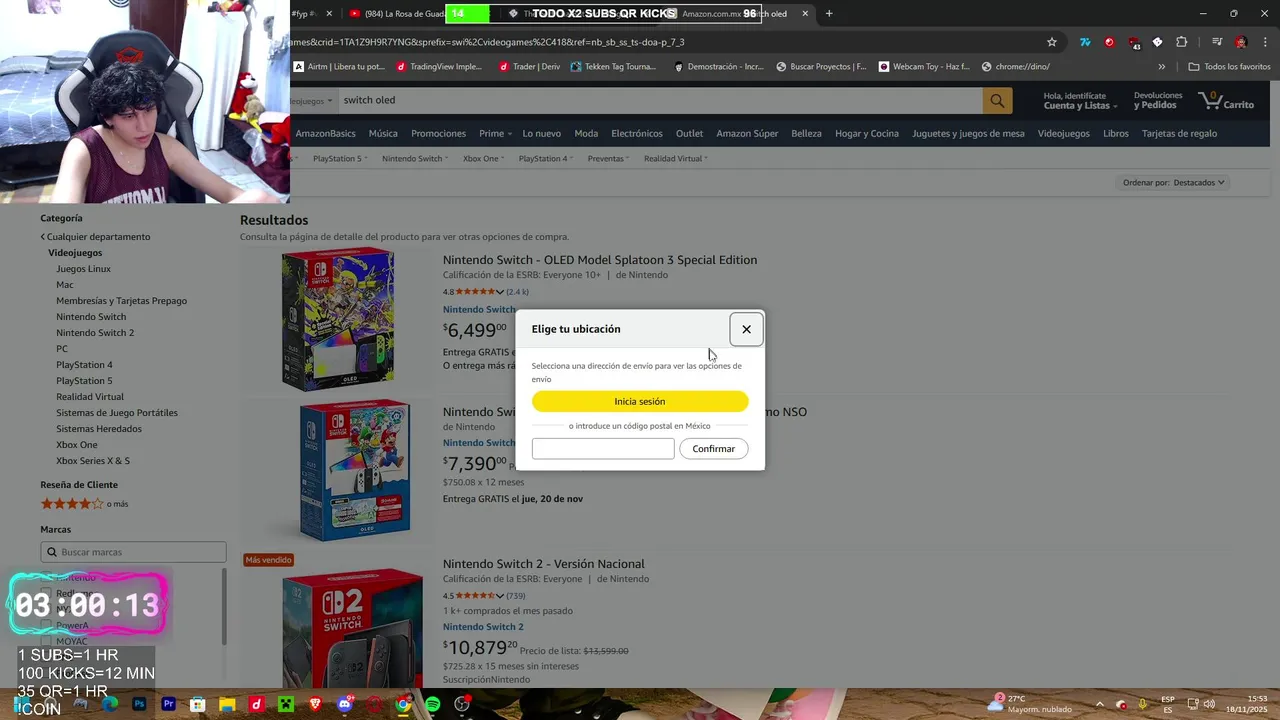Go back to Cualquier departamento

click(x=96, y=237)
